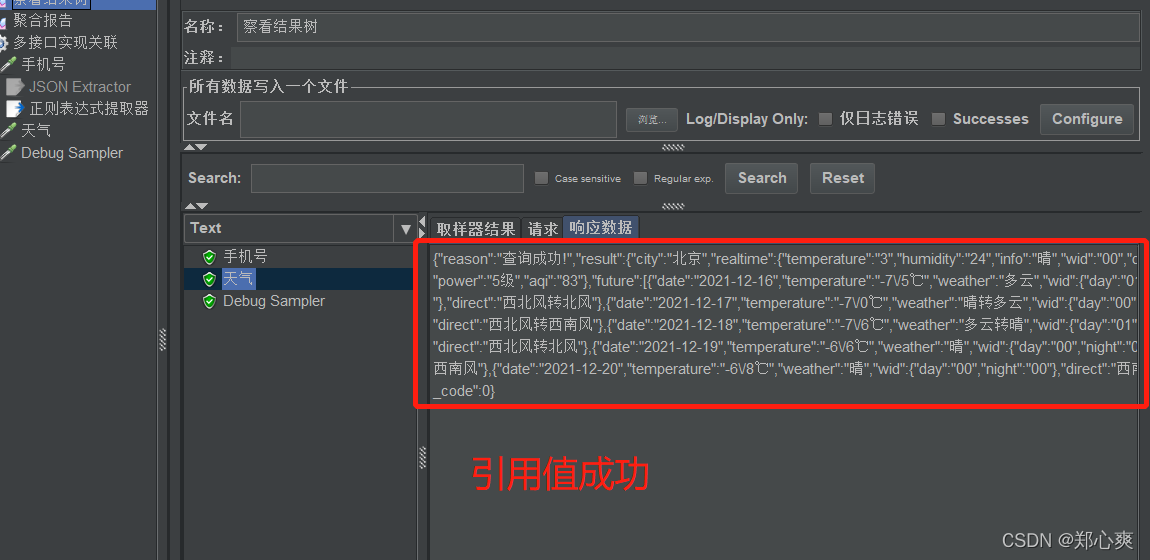Click the splitter handle right of the results list
This screenshot has width=1150, height=560.
pyautogui.click(x=422, y=457)
